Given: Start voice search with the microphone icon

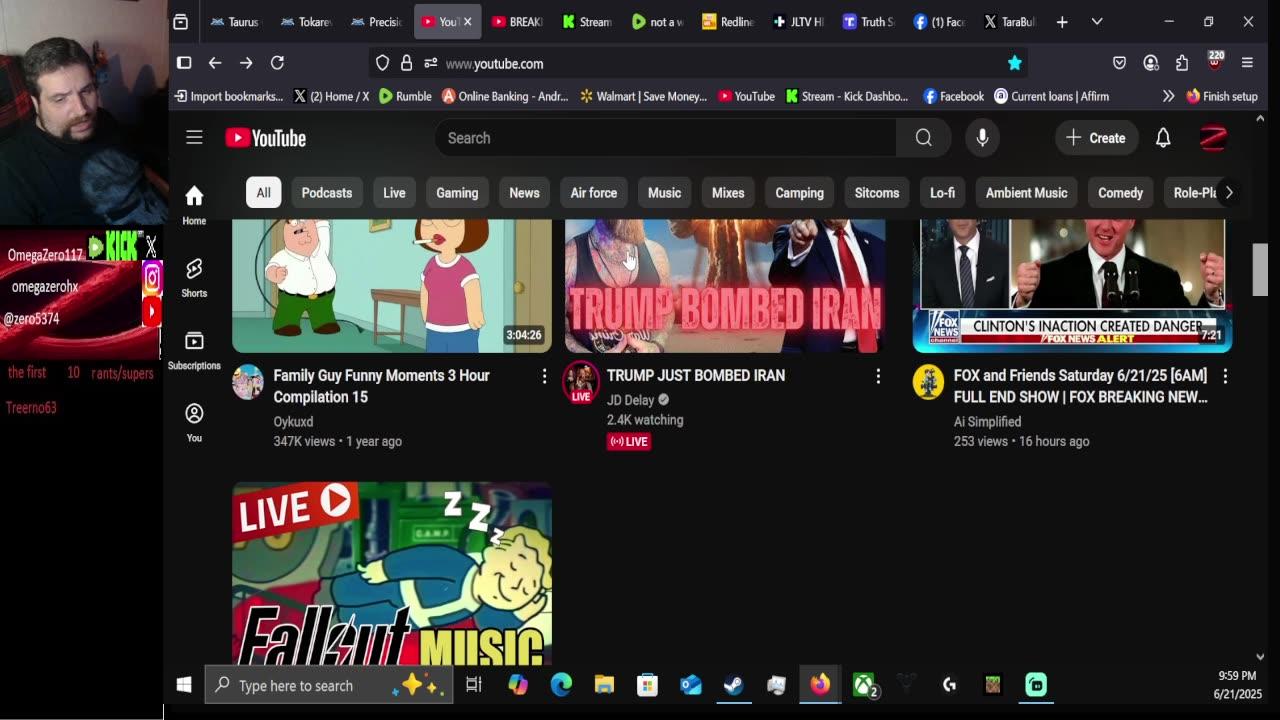Looking at the screenshot, I should tap(982, 138).
